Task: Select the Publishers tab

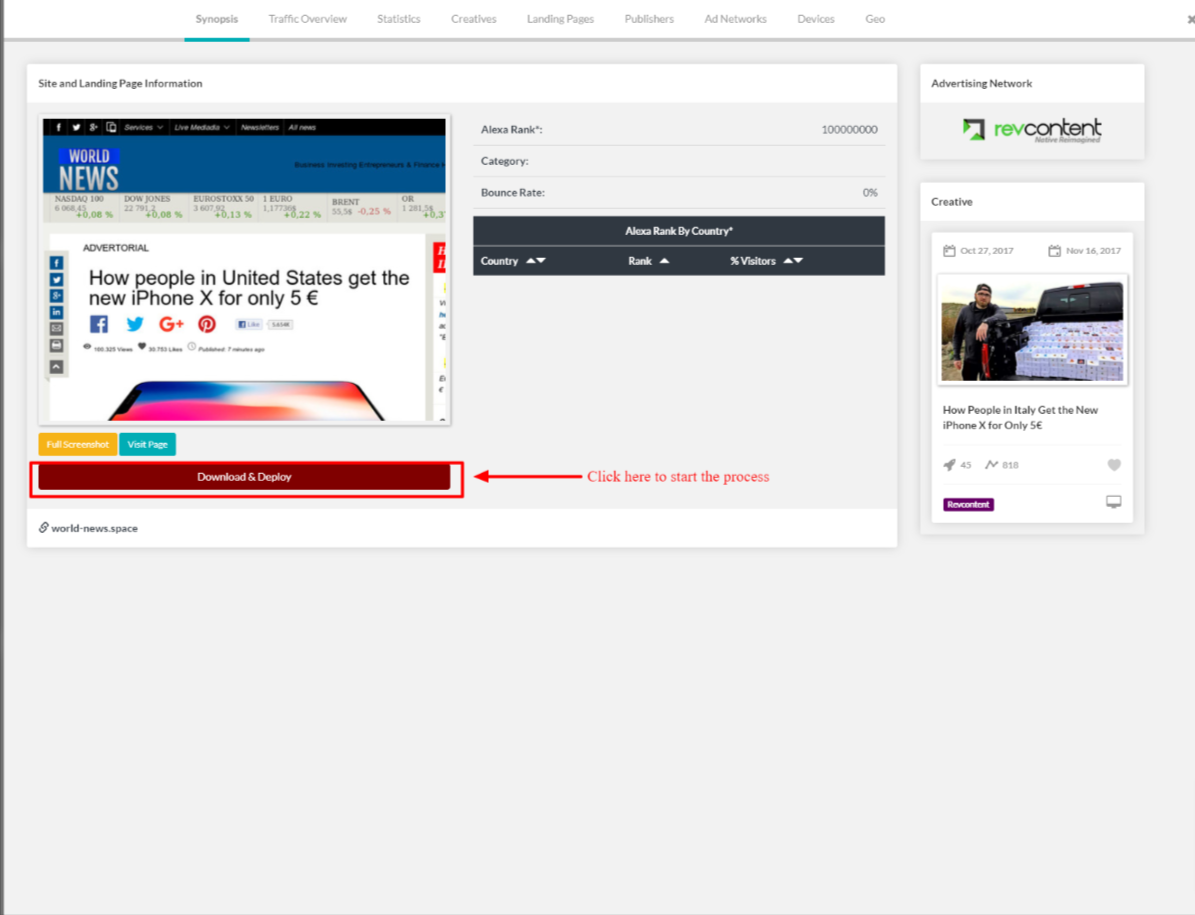Action: [649, 19]
